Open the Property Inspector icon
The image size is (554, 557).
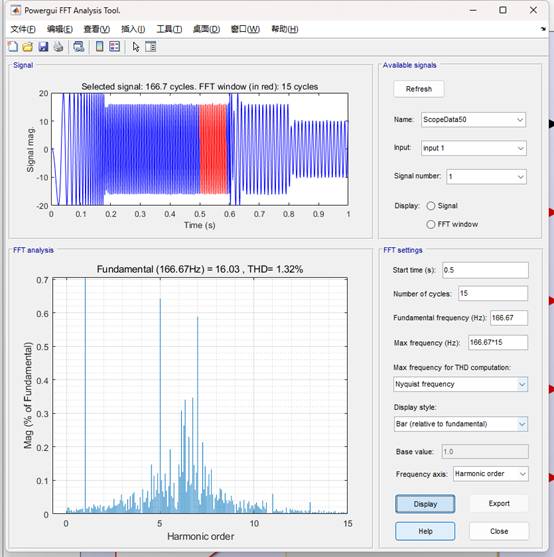pyautogui.click(x=151, y=47)
